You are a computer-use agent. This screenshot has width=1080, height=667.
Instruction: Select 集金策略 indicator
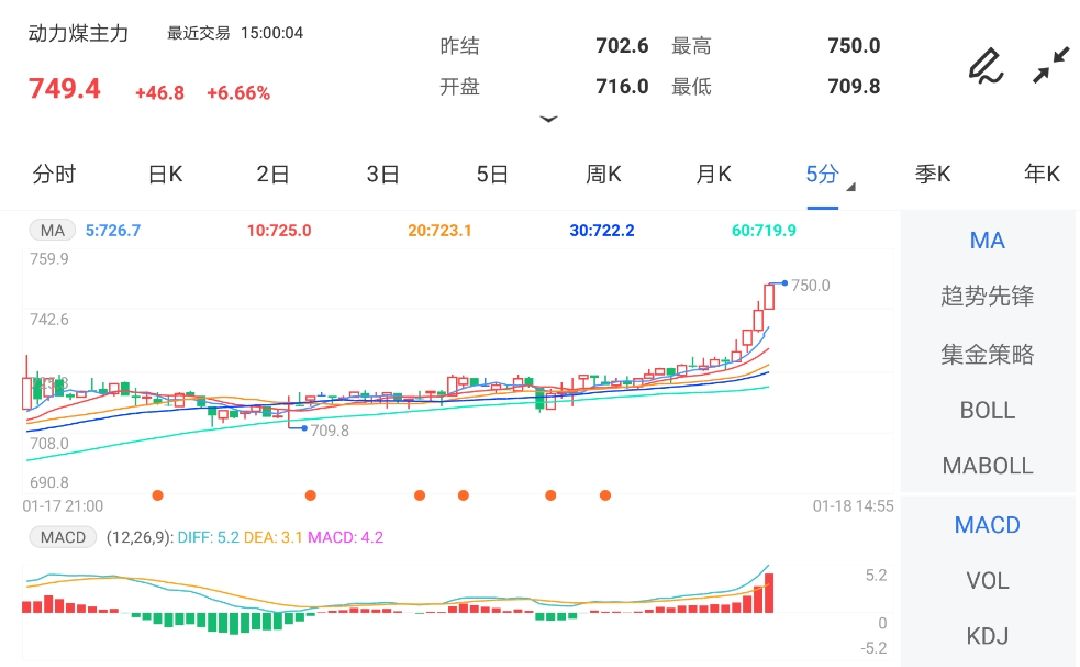[x=987, y=354]
